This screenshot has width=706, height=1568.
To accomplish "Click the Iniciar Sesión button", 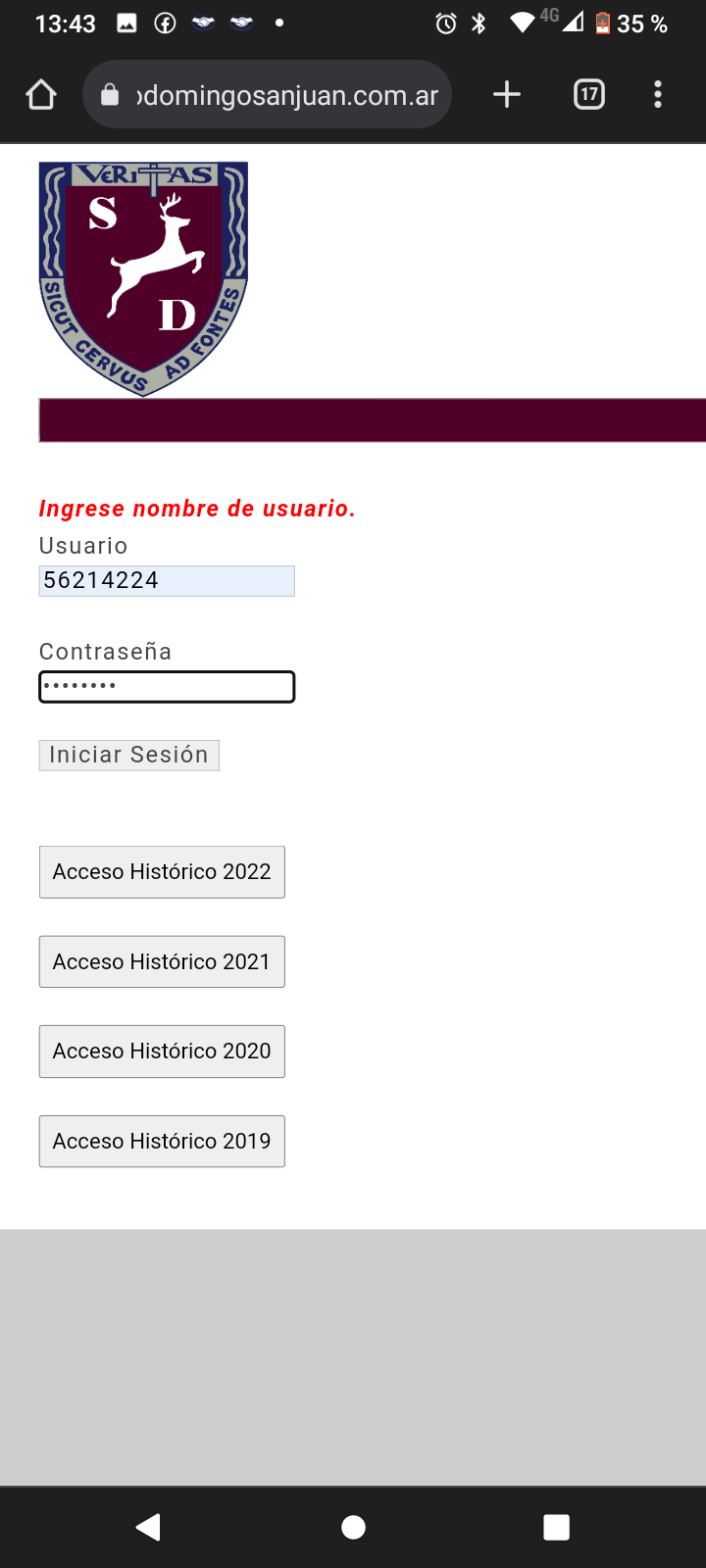I will pos(128,756).
